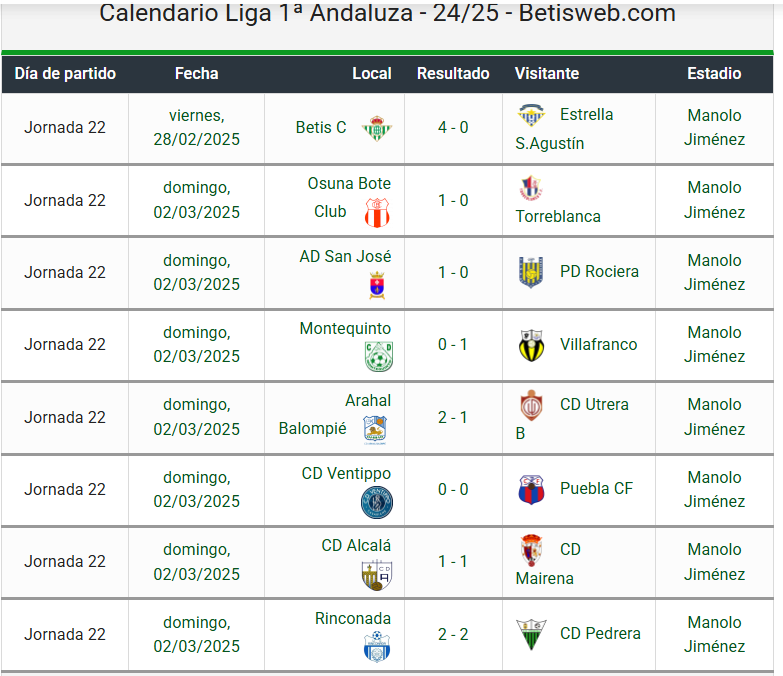Click the Villafranco yellow-black crest

pos(531,345)
